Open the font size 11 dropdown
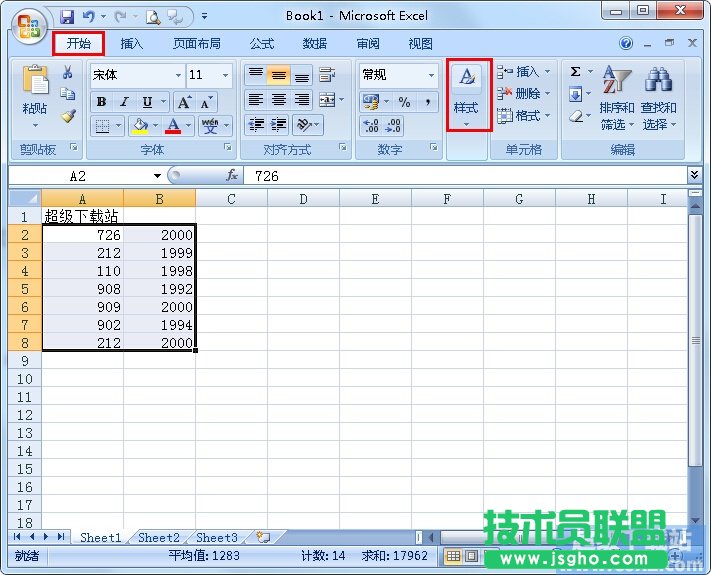This screenshot has width=711, height=575. point(225,75)
